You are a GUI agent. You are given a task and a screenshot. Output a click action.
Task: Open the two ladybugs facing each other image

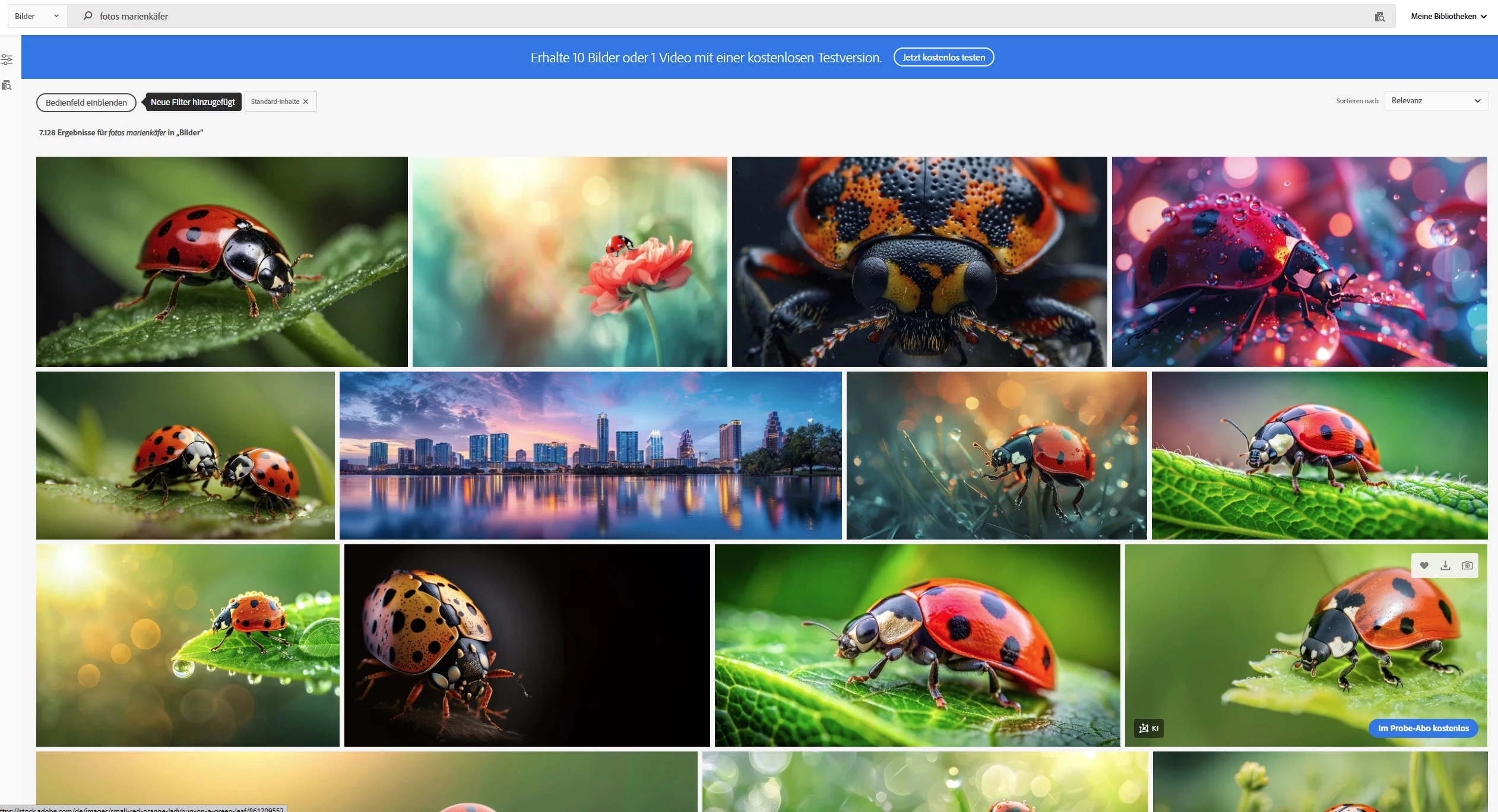point(185,455)
